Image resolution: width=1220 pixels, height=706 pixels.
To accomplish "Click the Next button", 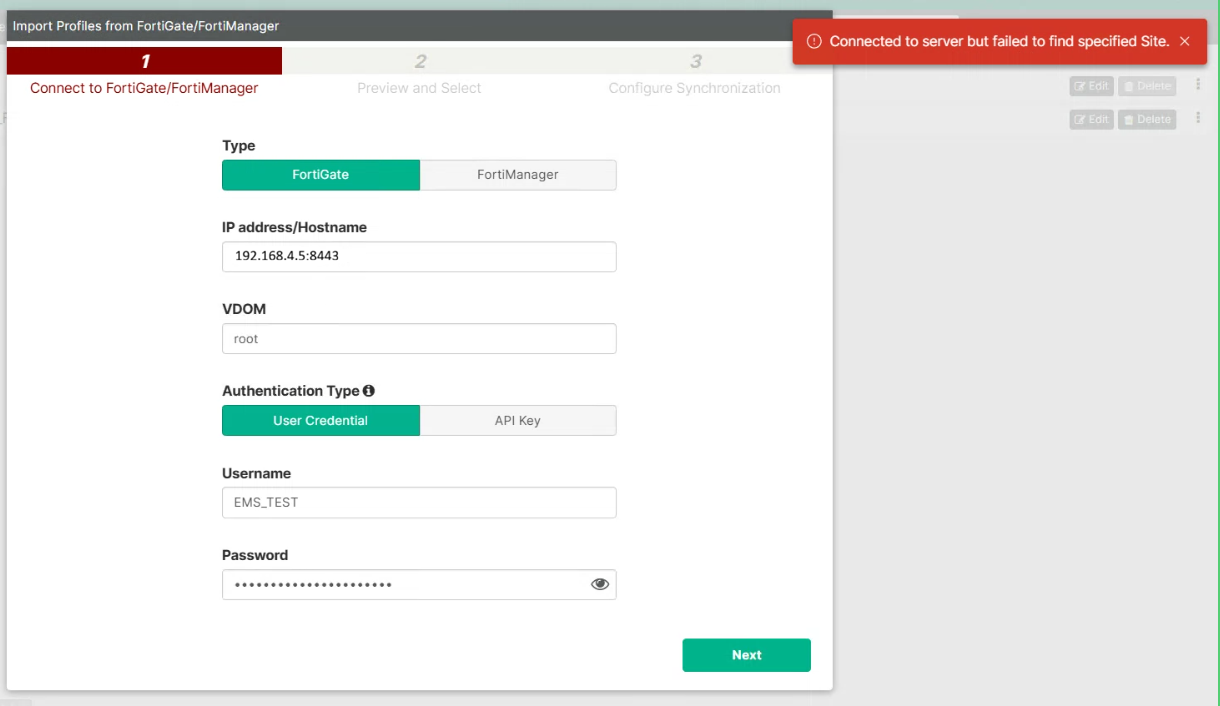I will [747, 655].
